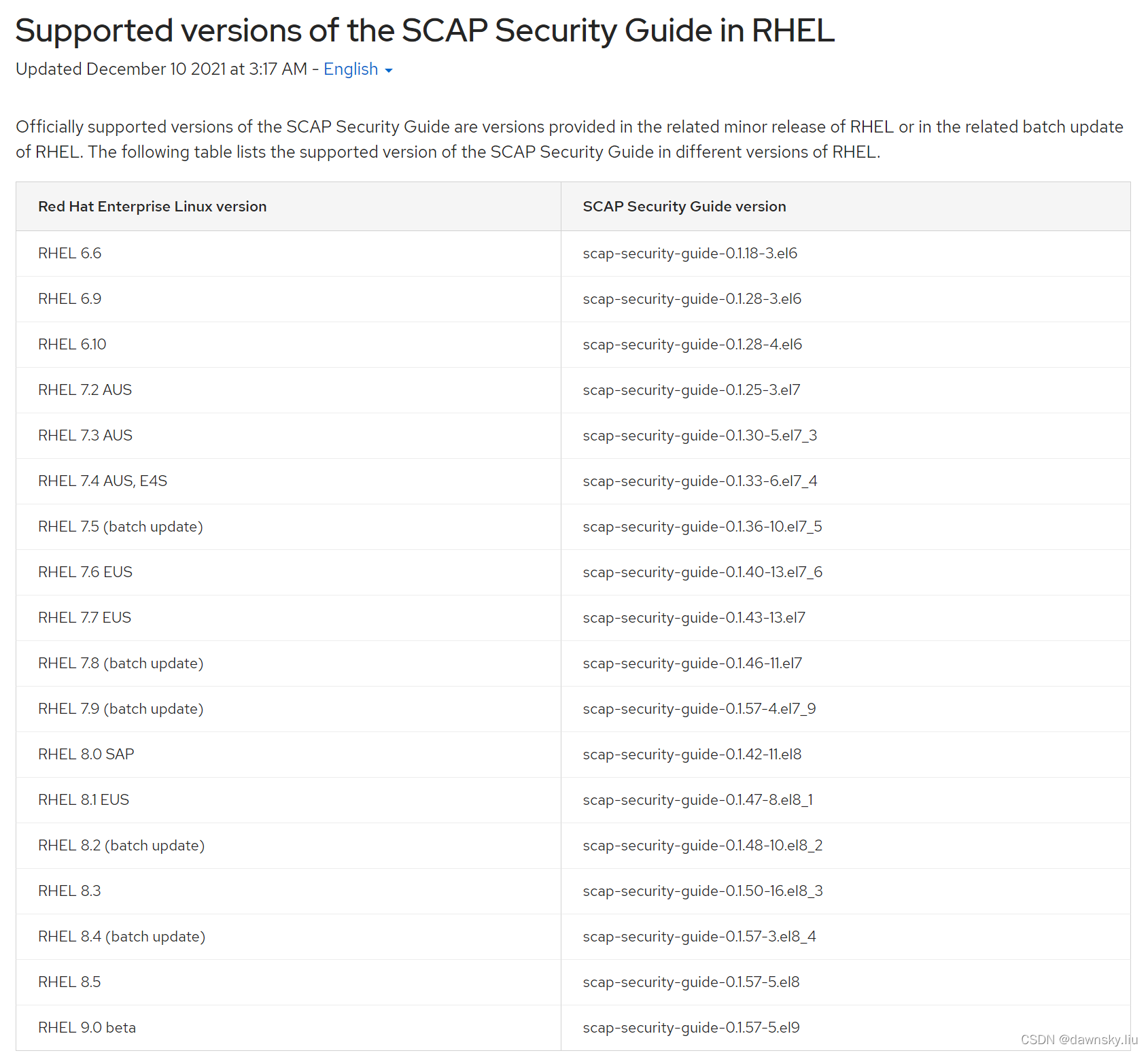The image size is (1148, 1053).
Task: Select scap-security-guide-0.1.43-13.el7 entry
Action: tap(694, 617)
